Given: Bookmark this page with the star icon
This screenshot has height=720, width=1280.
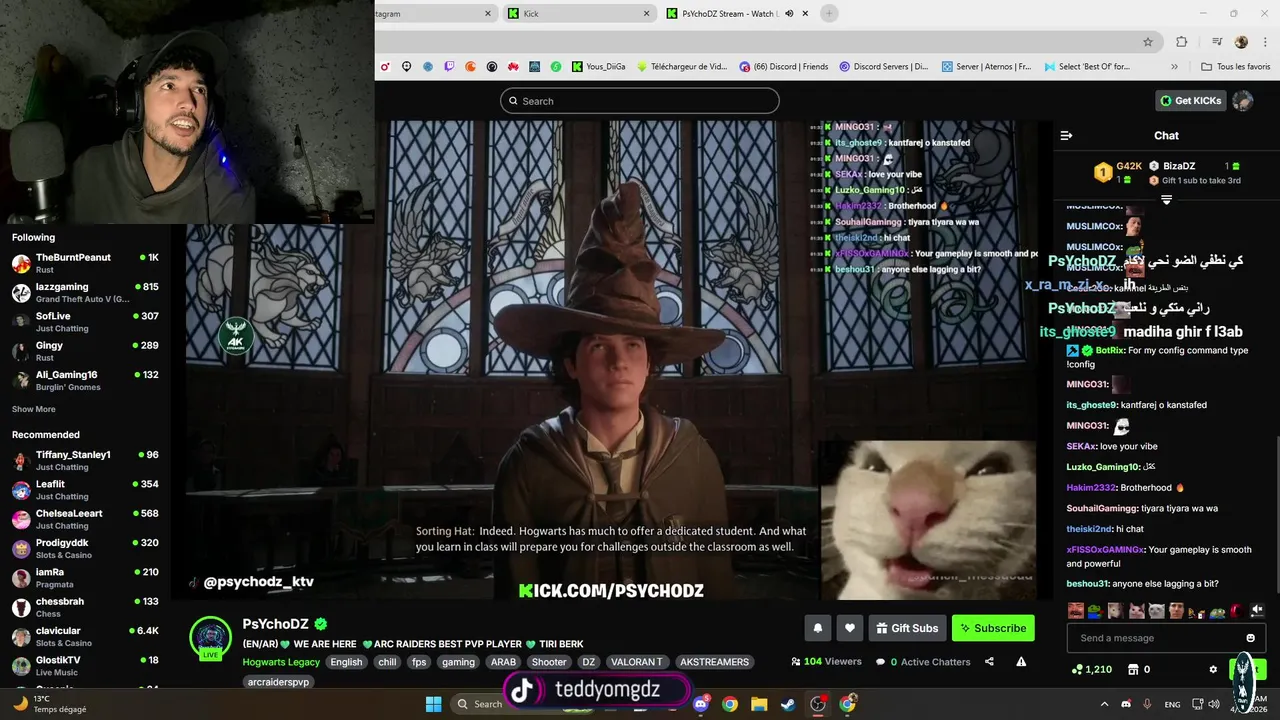Looking at the screenshot, I should (x=1148, y=42).
